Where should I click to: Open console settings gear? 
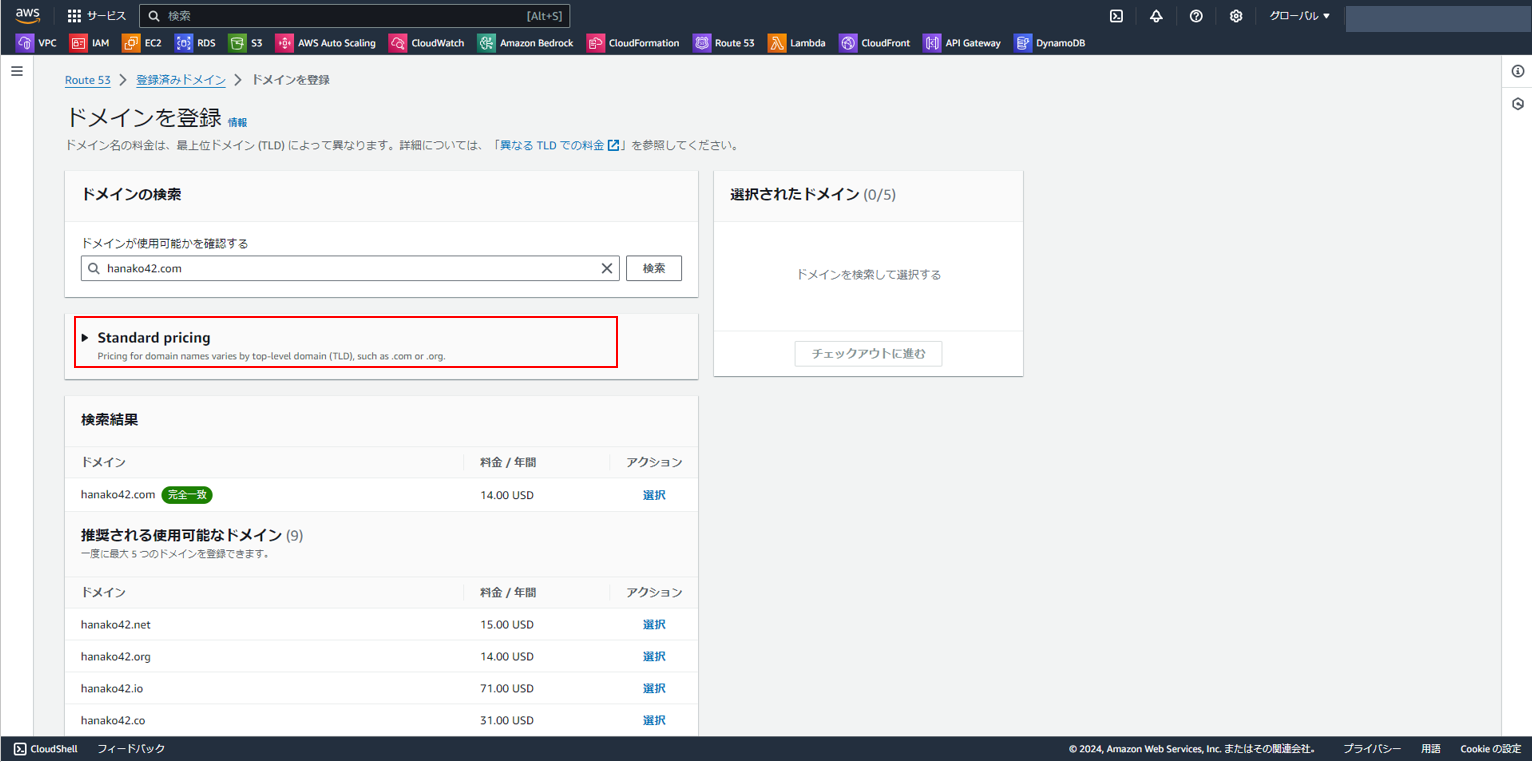tap(1236, 16)
